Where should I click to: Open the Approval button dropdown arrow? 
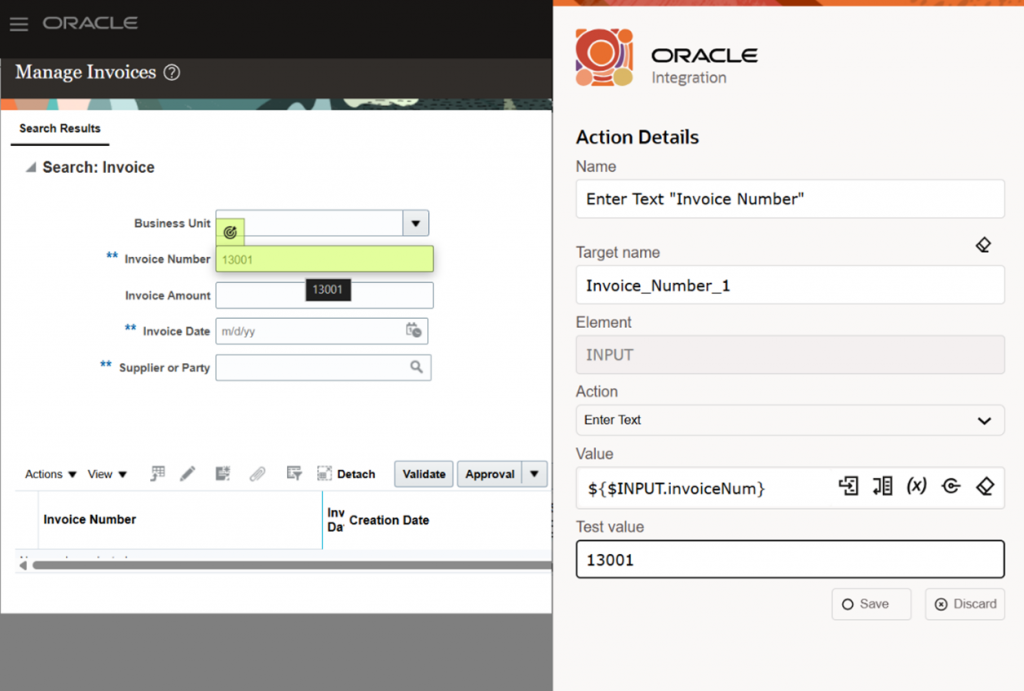coord(534,474)
